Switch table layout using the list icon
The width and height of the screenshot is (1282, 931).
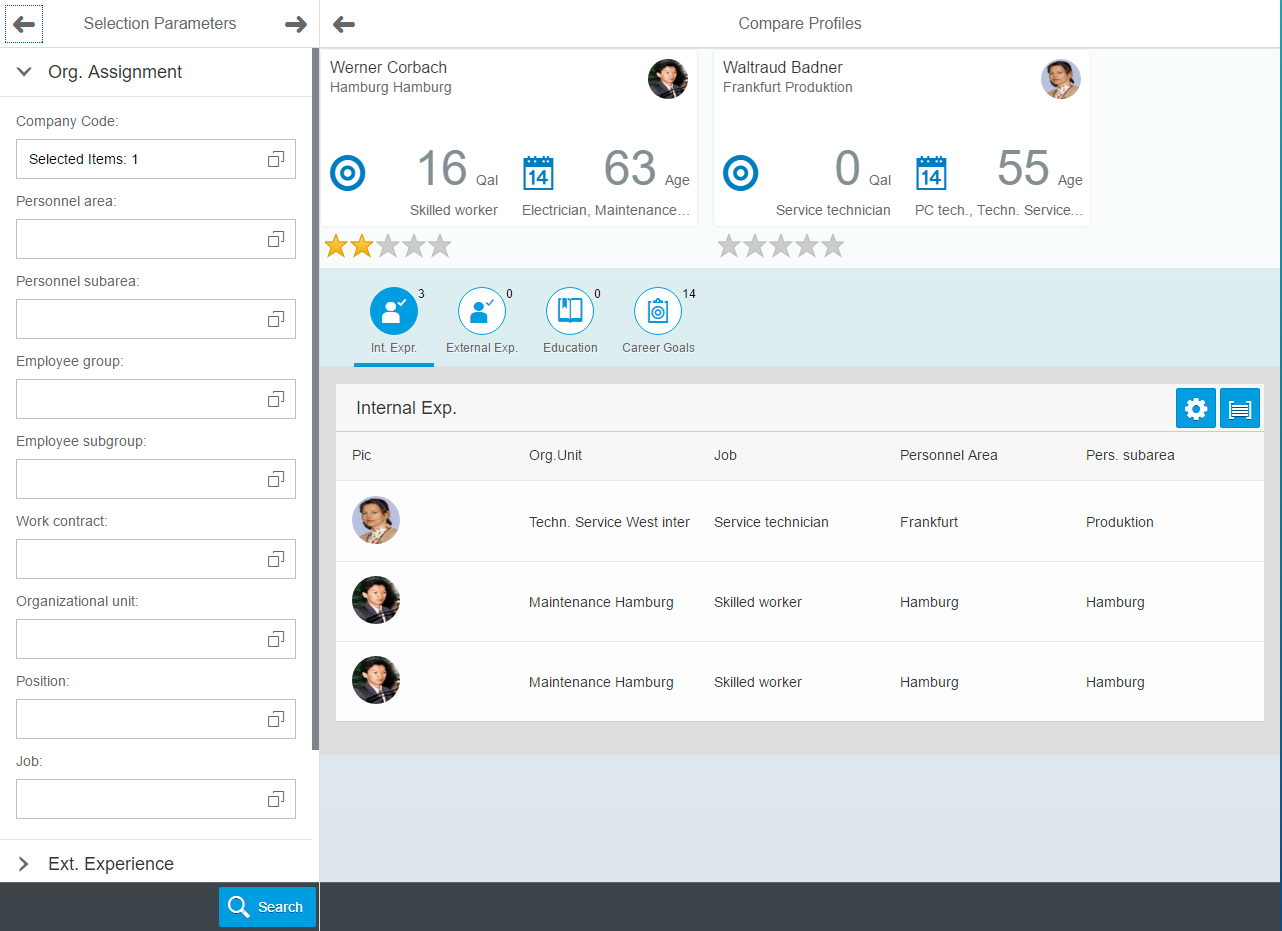[x=1240, y=407]
